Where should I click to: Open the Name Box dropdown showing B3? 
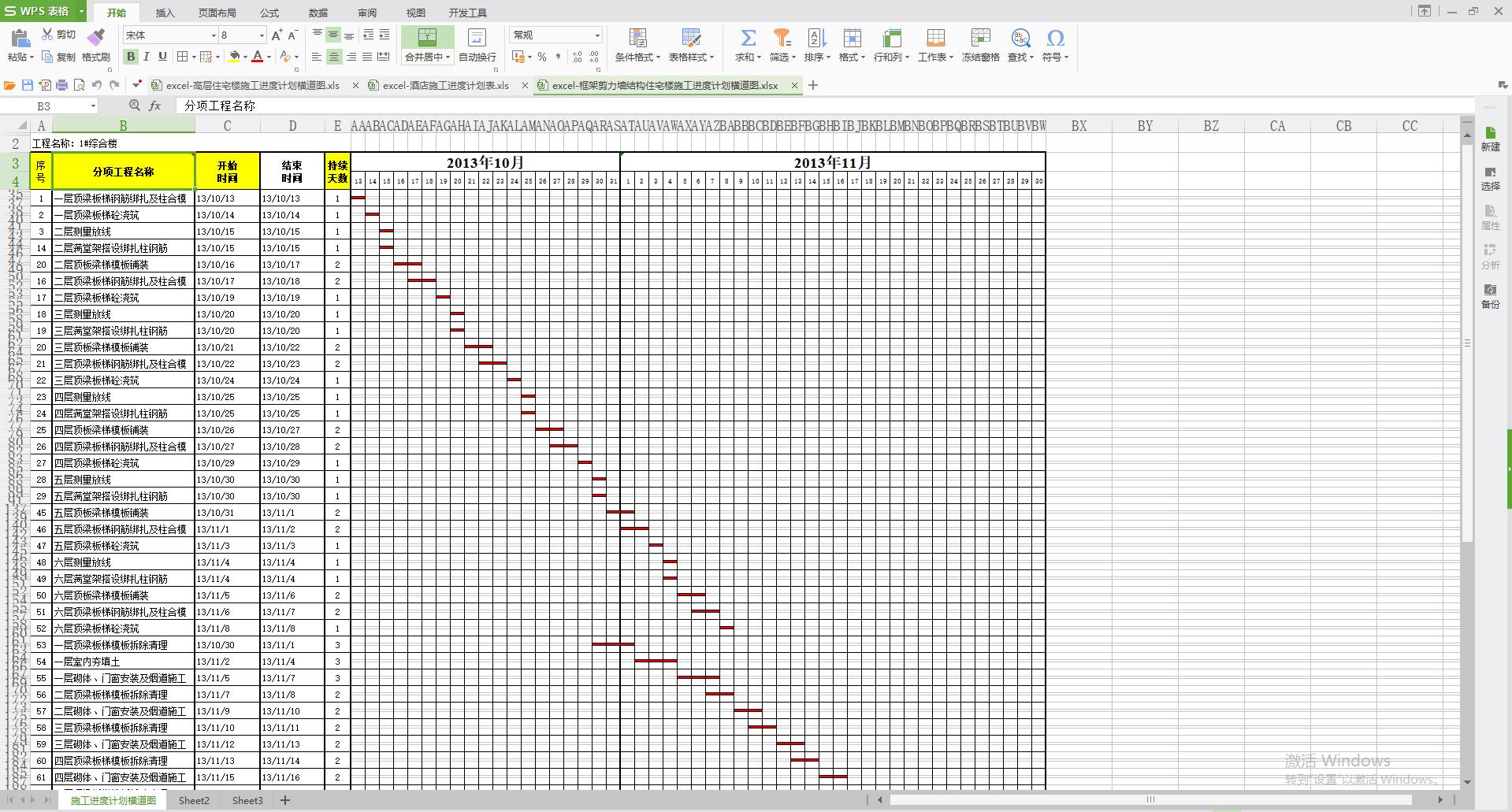click(x=93, y=106)
